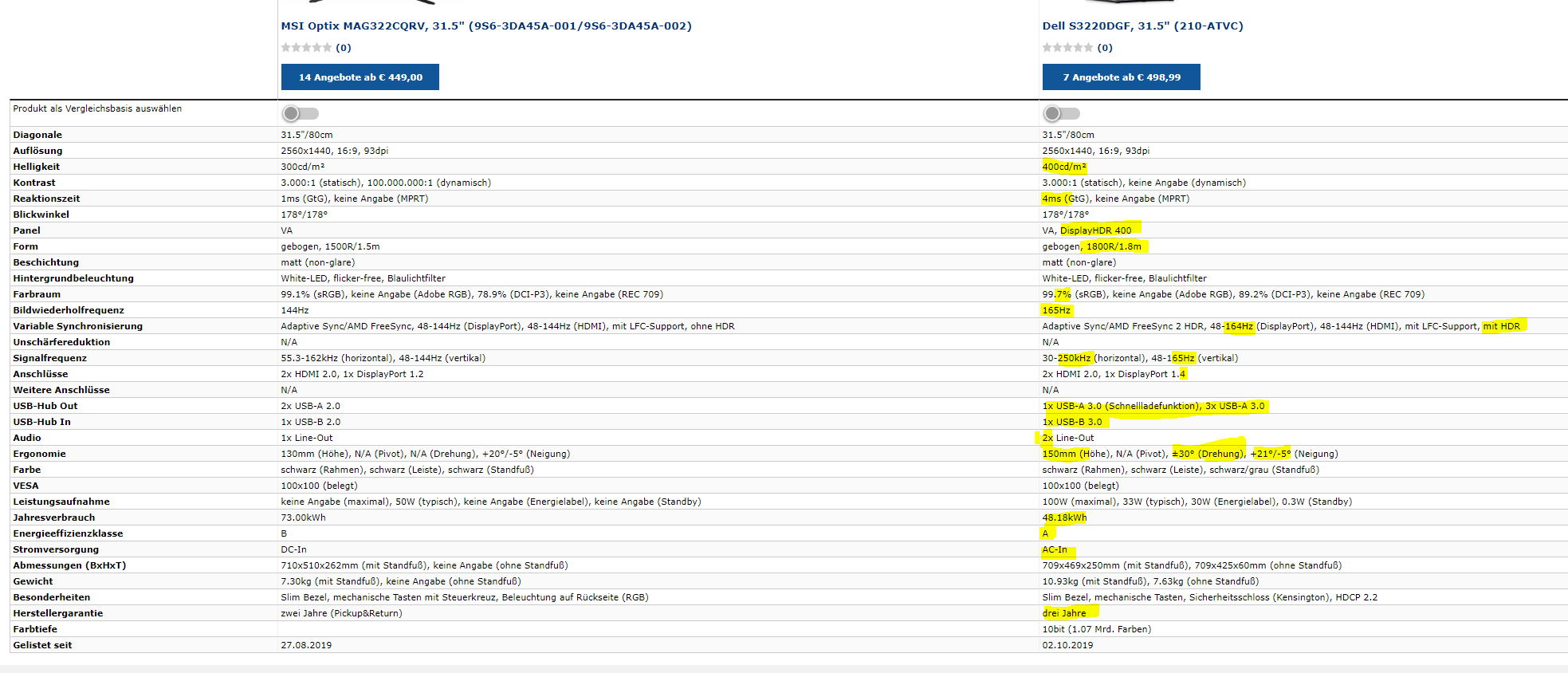Click the Weitere Anschlüsse row label
The image size is (1568, 673).
61,390
